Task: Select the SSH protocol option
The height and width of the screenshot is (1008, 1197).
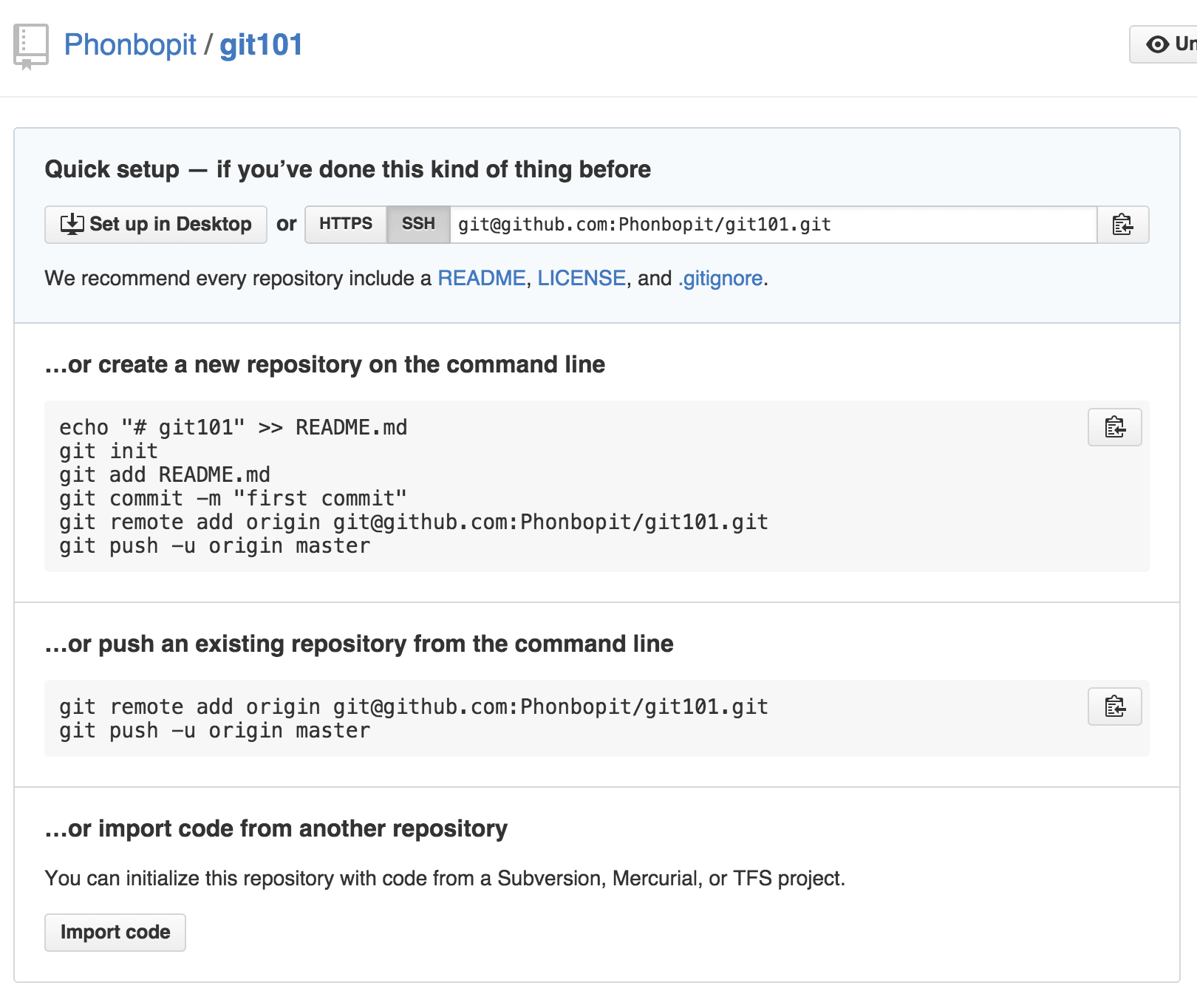Action: [418, 225]
